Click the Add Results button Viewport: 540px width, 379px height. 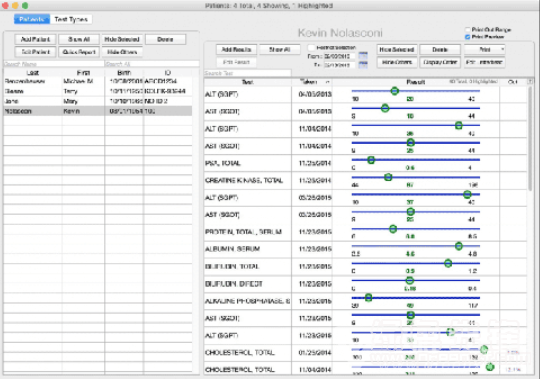click(236, 50)
